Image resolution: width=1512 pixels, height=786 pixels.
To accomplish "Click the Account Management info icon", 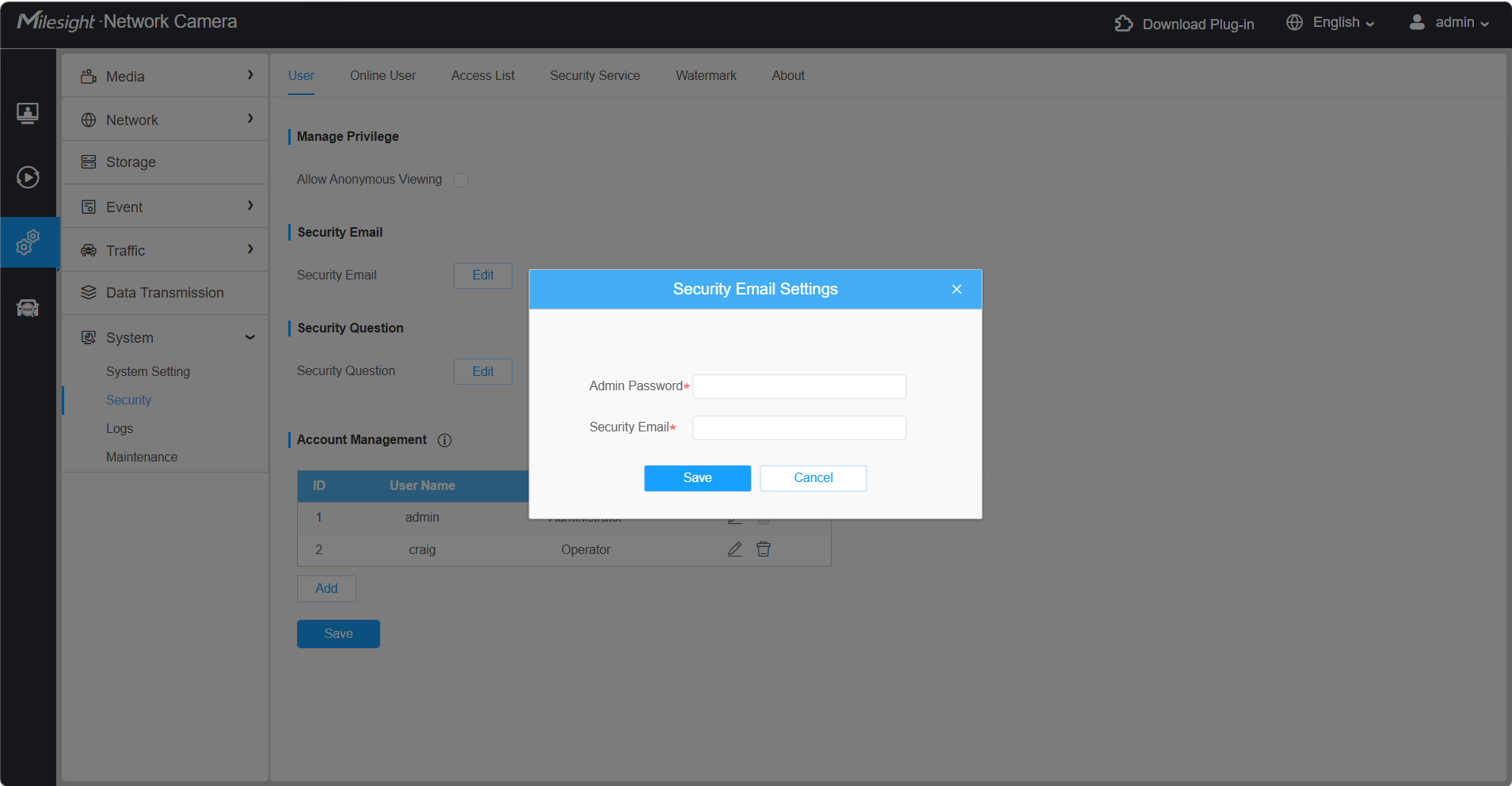I will (445, 440).
